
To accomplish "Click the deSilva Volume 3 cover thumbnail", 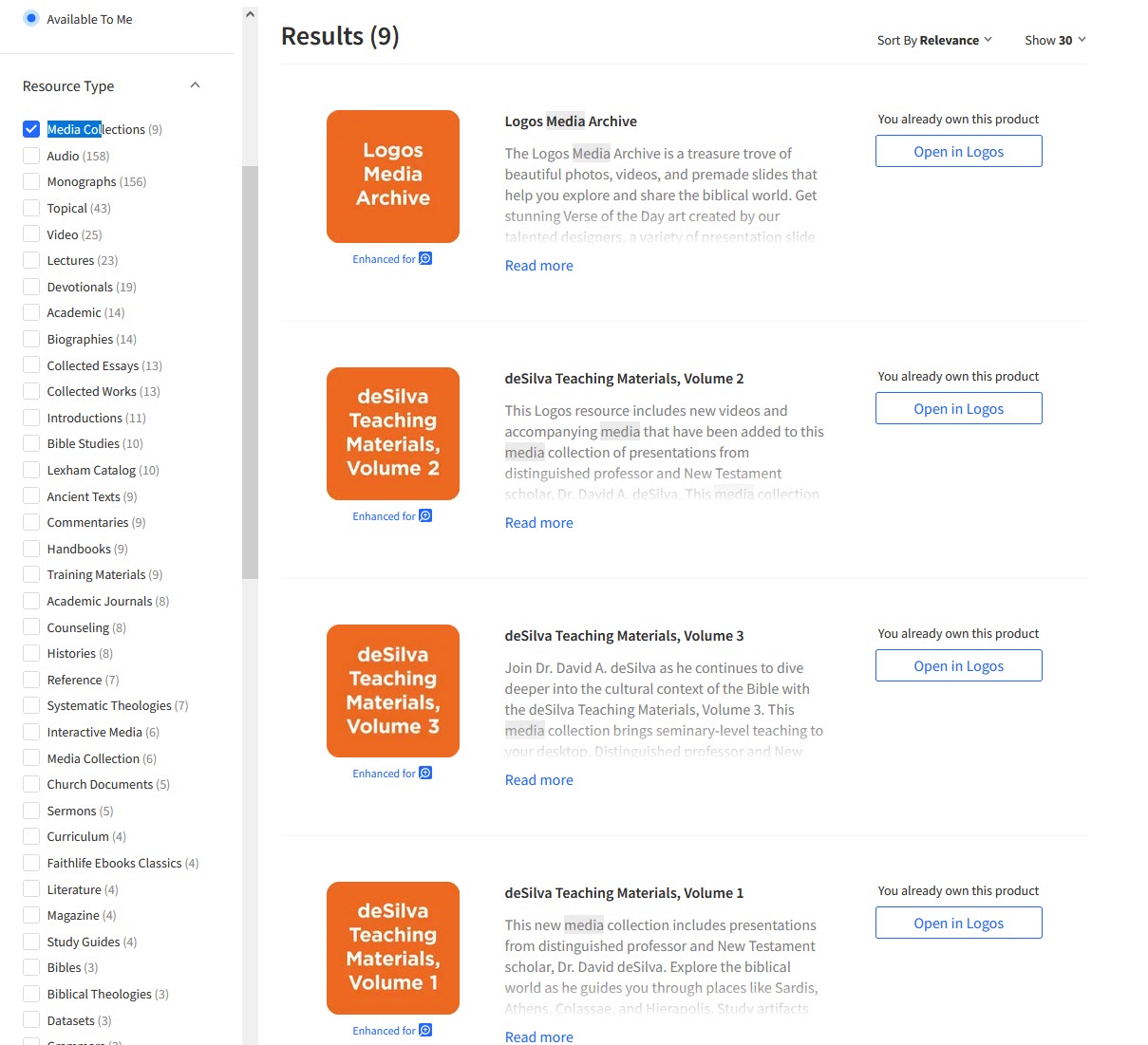I will pos(393,691).
